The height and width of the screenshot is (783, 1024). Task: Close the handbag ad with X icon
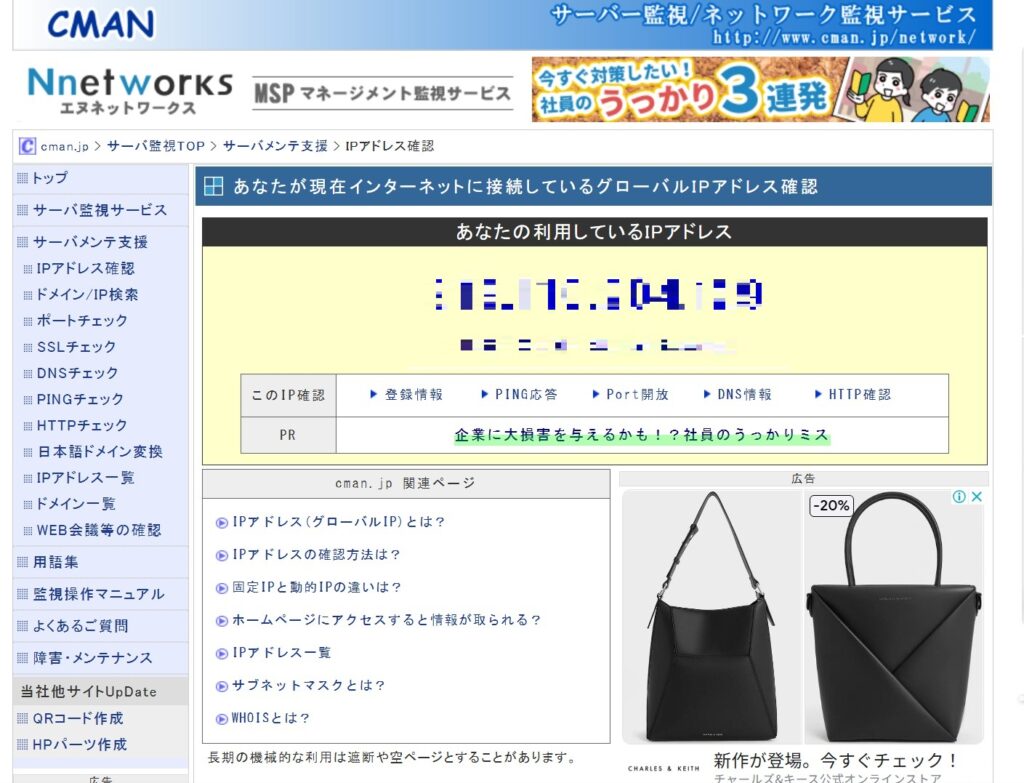click(977, 497)
